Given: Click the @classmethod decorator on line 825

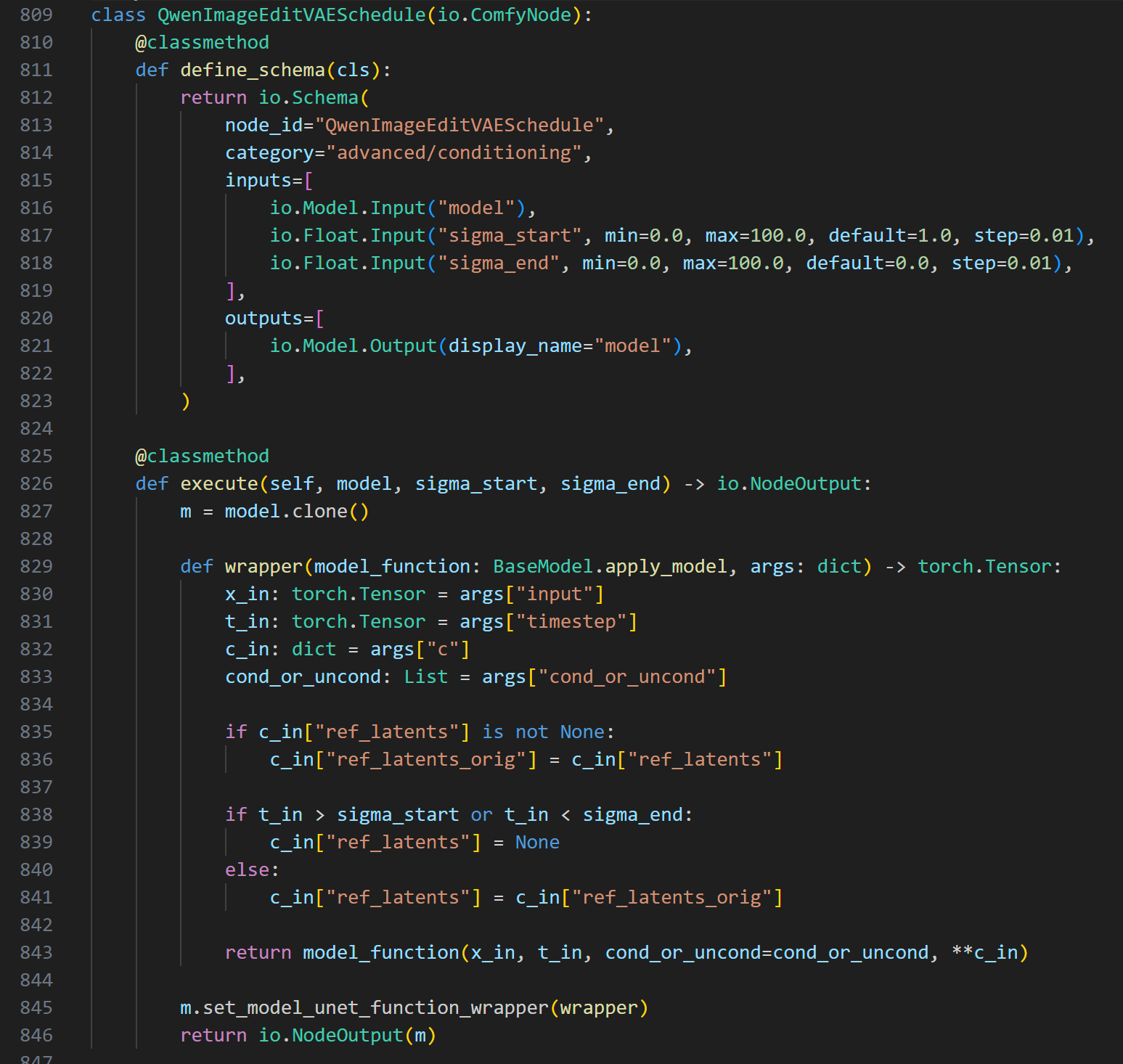Looking at the screenshot, I should pos(203,456).
